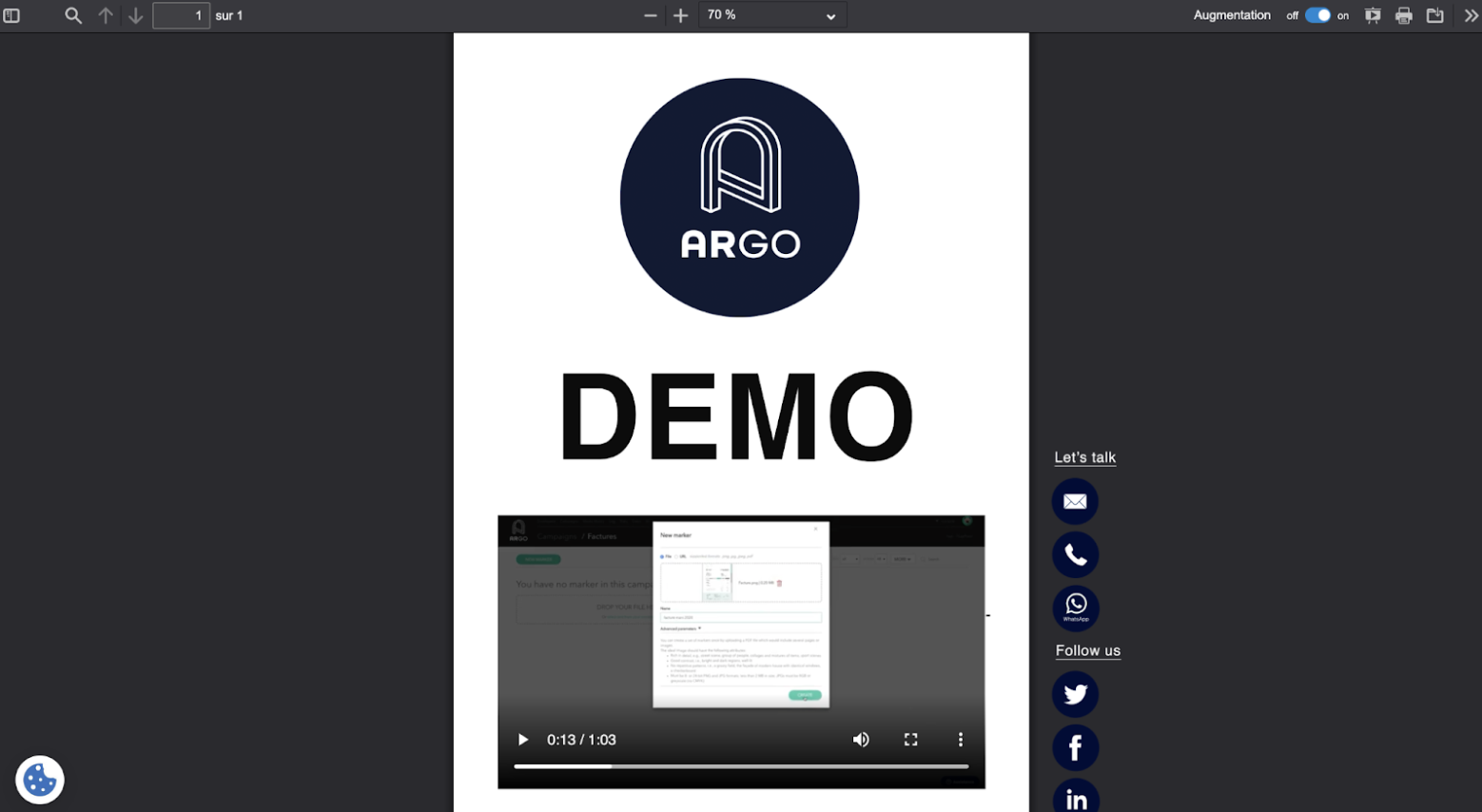
Task: Open the LinkedIn page icon
Action: pos(1075,797)
